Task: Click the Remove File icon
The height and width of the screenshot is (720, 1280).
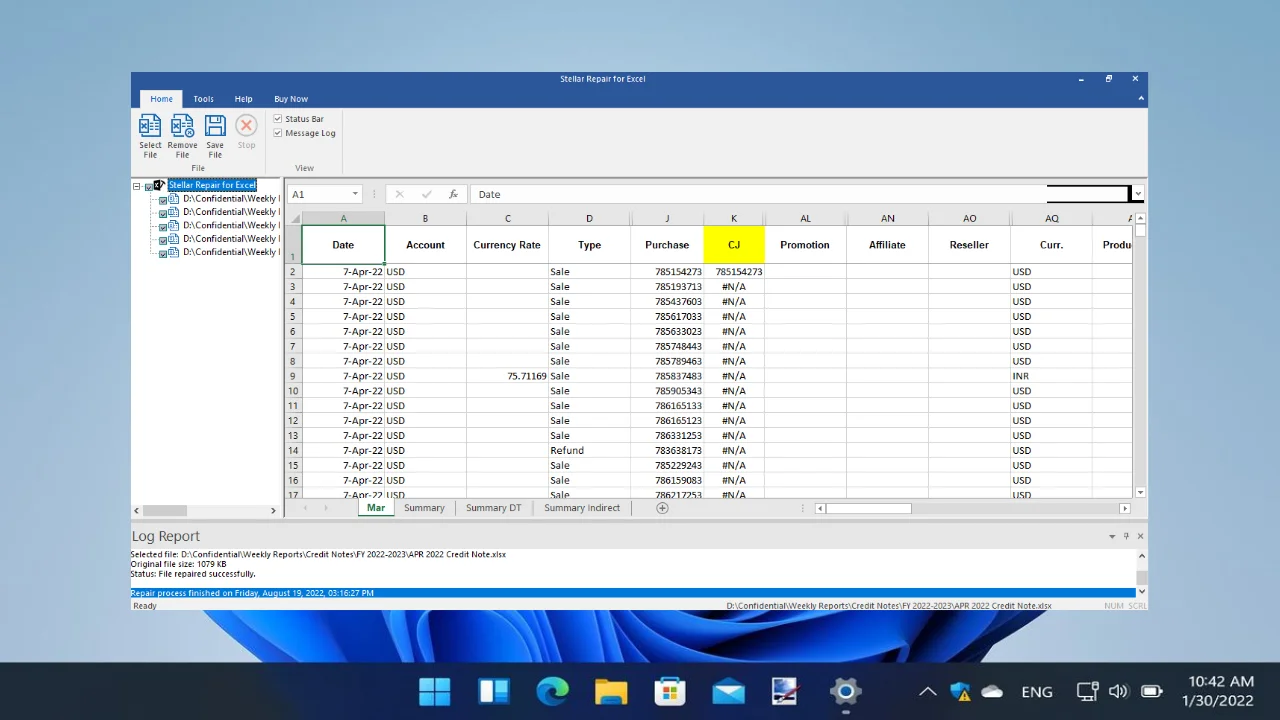Action: coord(182,126)
